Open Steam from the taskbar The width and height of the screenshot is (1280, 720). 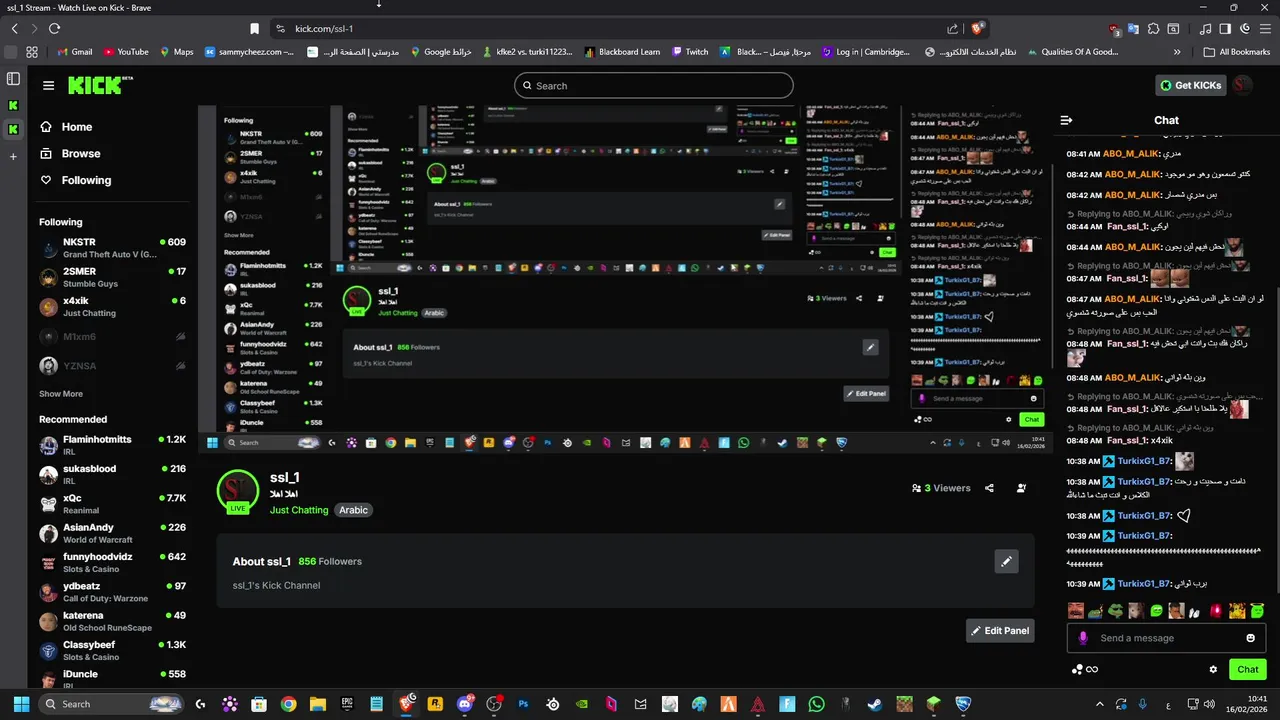[875, 704]
